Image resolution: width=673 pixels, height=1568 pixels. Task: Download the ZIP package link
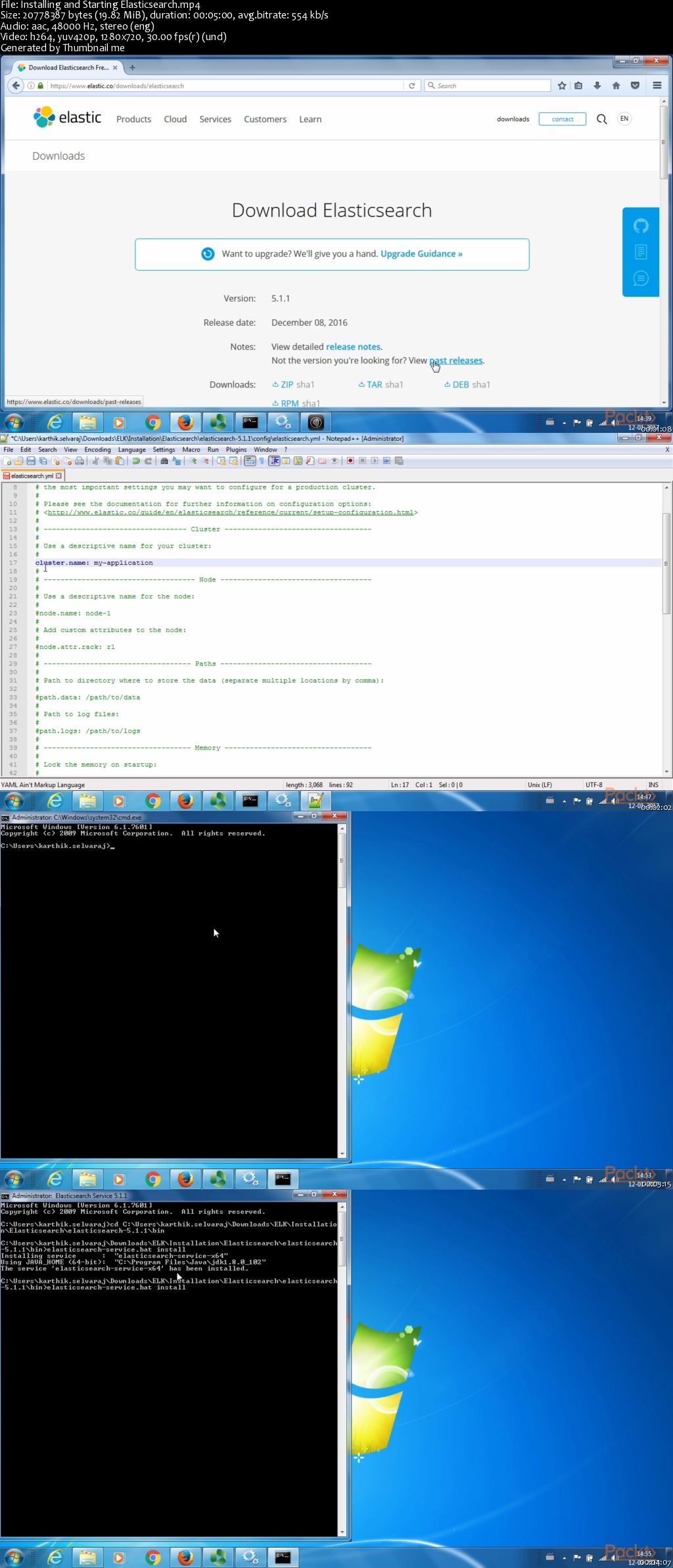coord(284,384)
